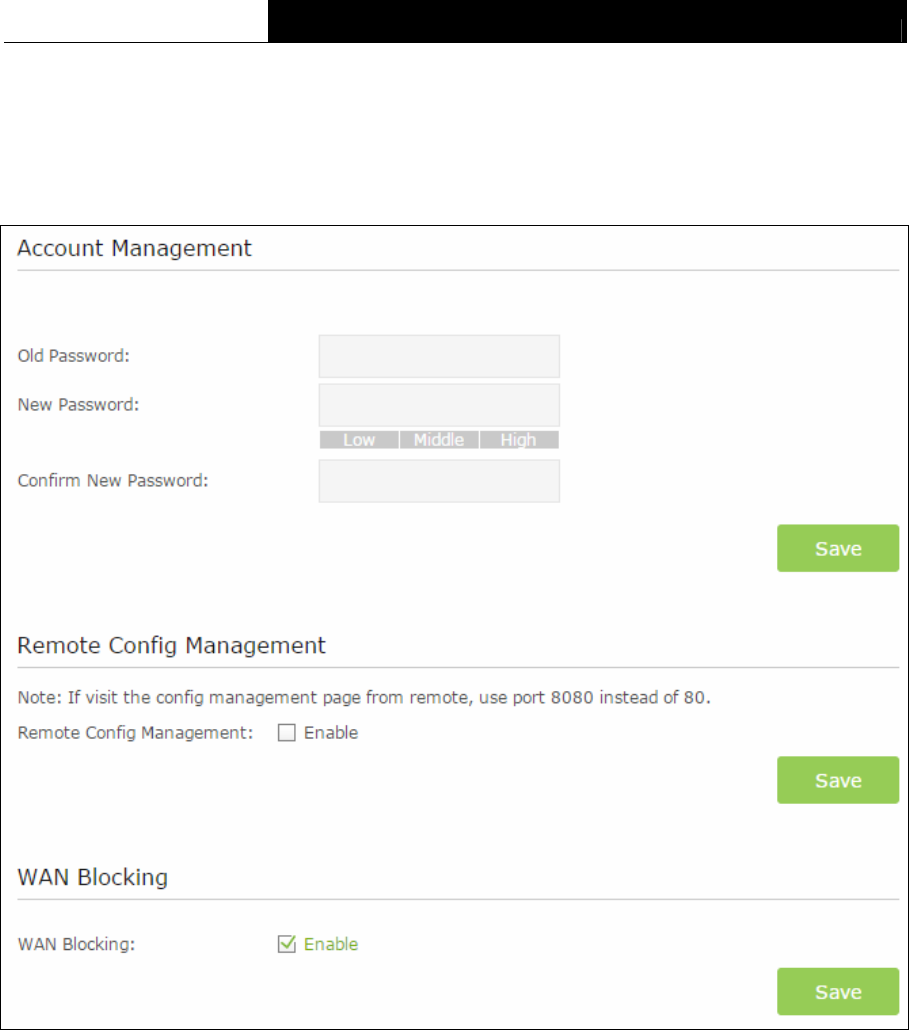Select the WAN Blocking heading
The width and height of the screenshot is (909, 1030).
point(93,878)
